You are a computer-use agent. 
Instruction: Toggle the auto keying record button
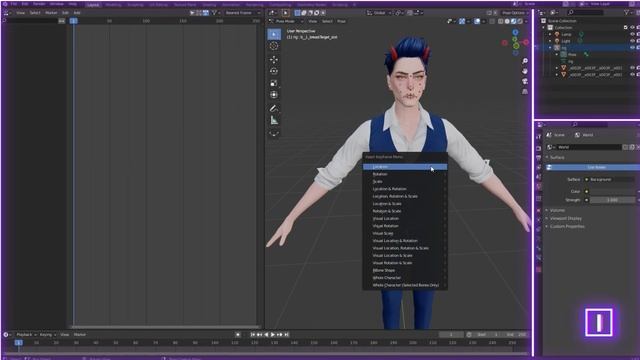238,334
